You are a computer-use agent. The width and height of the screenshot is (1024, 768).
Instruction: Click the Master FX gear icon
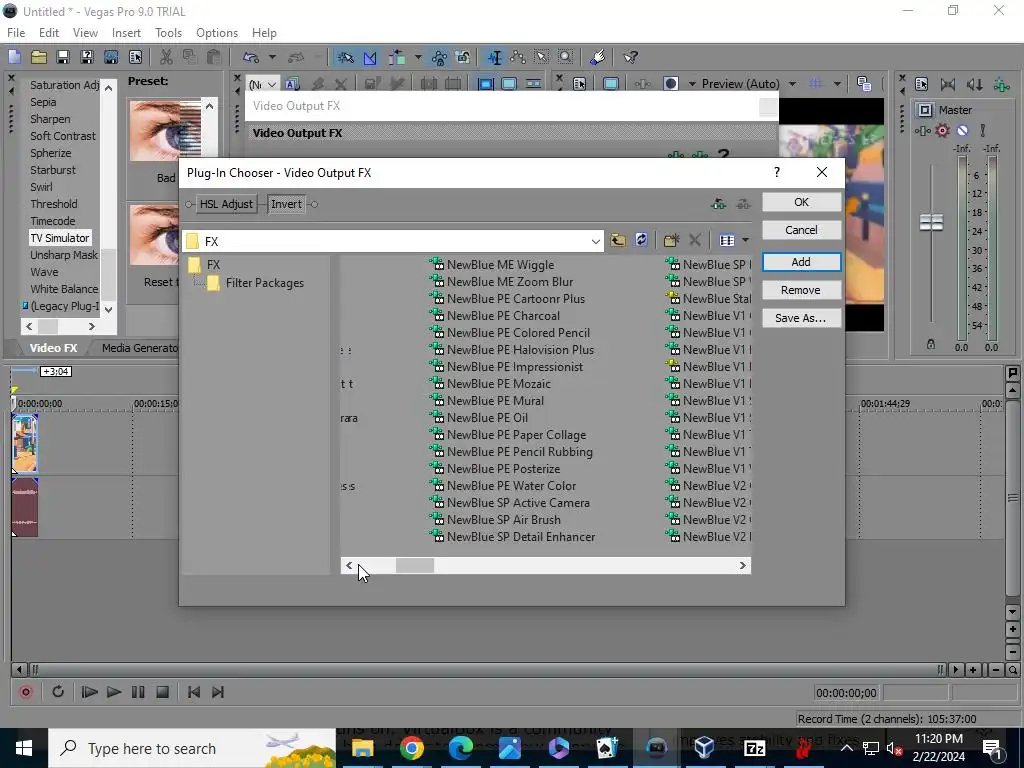[942, 131]
